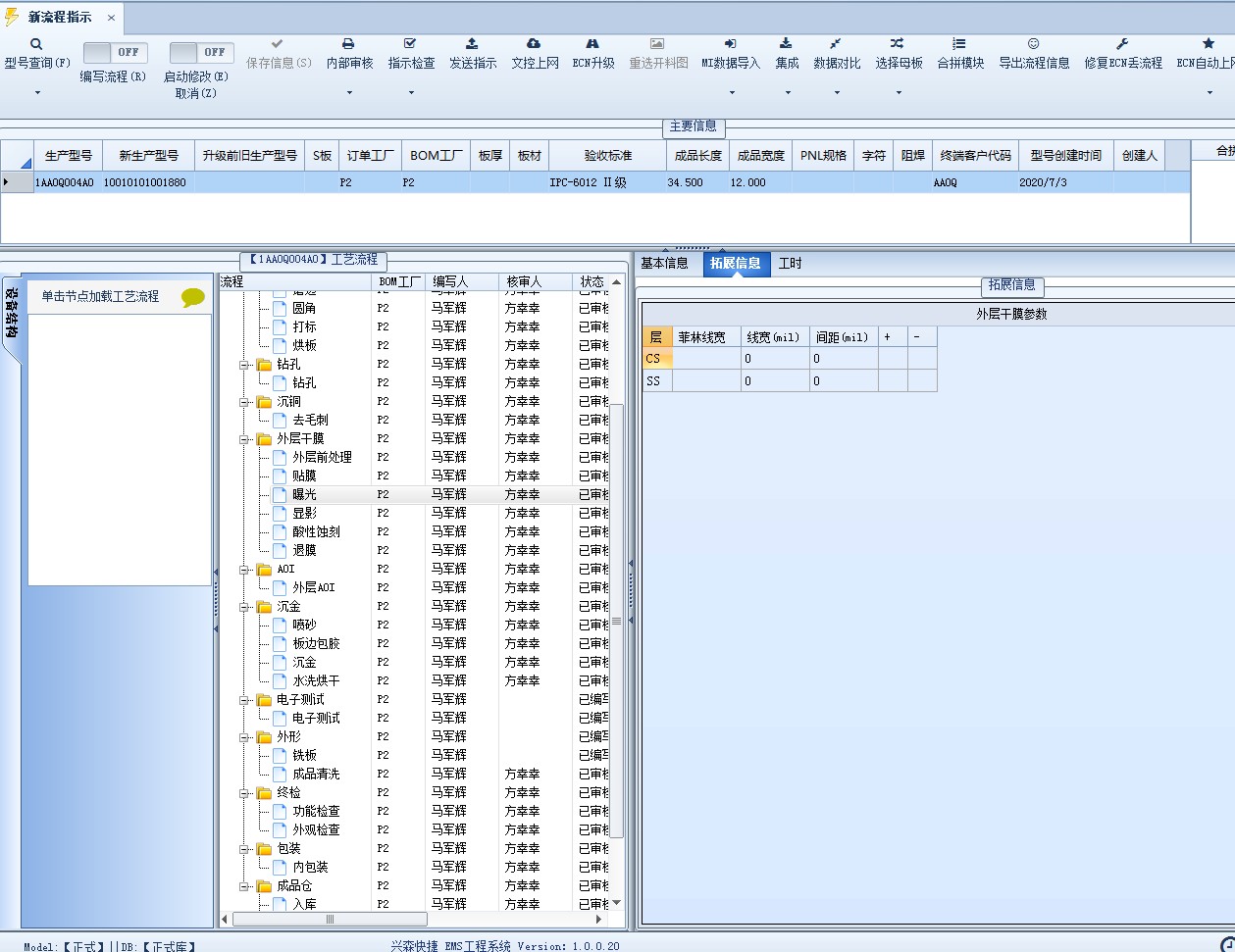Switch to the 拓展信息 tab
1235x952 pixels.
736,264
